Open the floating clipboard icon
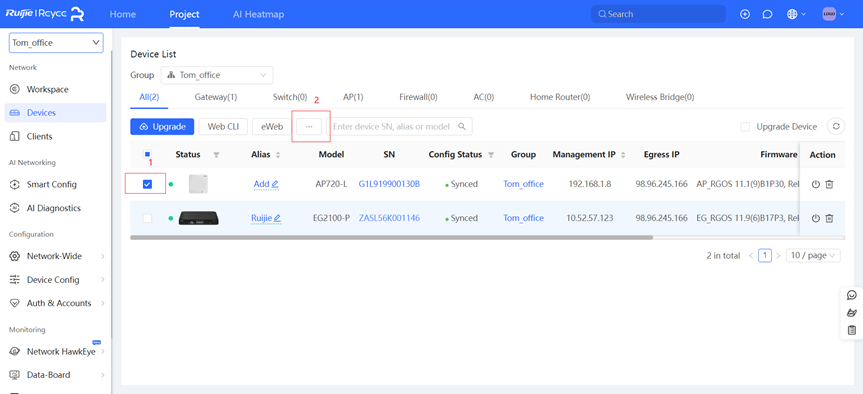This screenshot has width=863, height=394. [851, 330]
